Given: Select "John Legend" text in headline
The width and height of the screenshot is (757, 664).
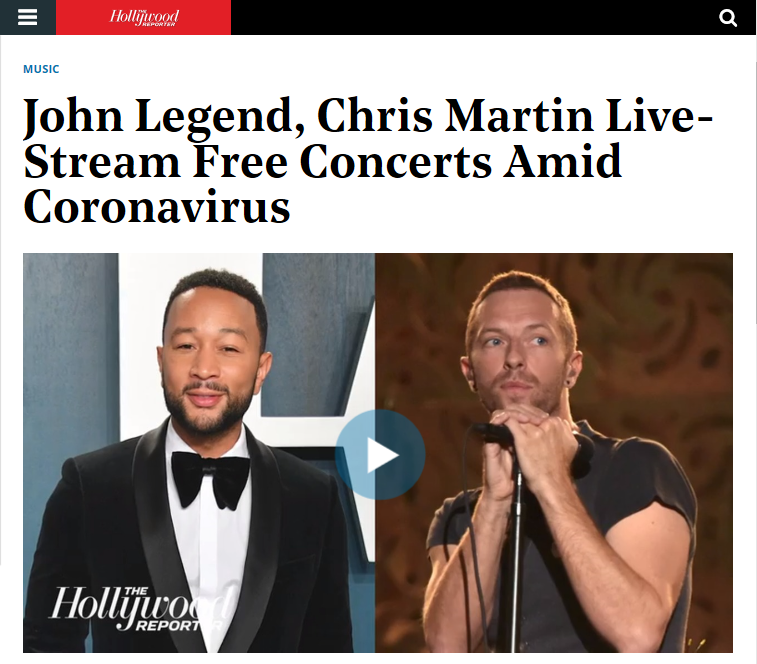Looking at the screenshot, I should coord(164,117).
